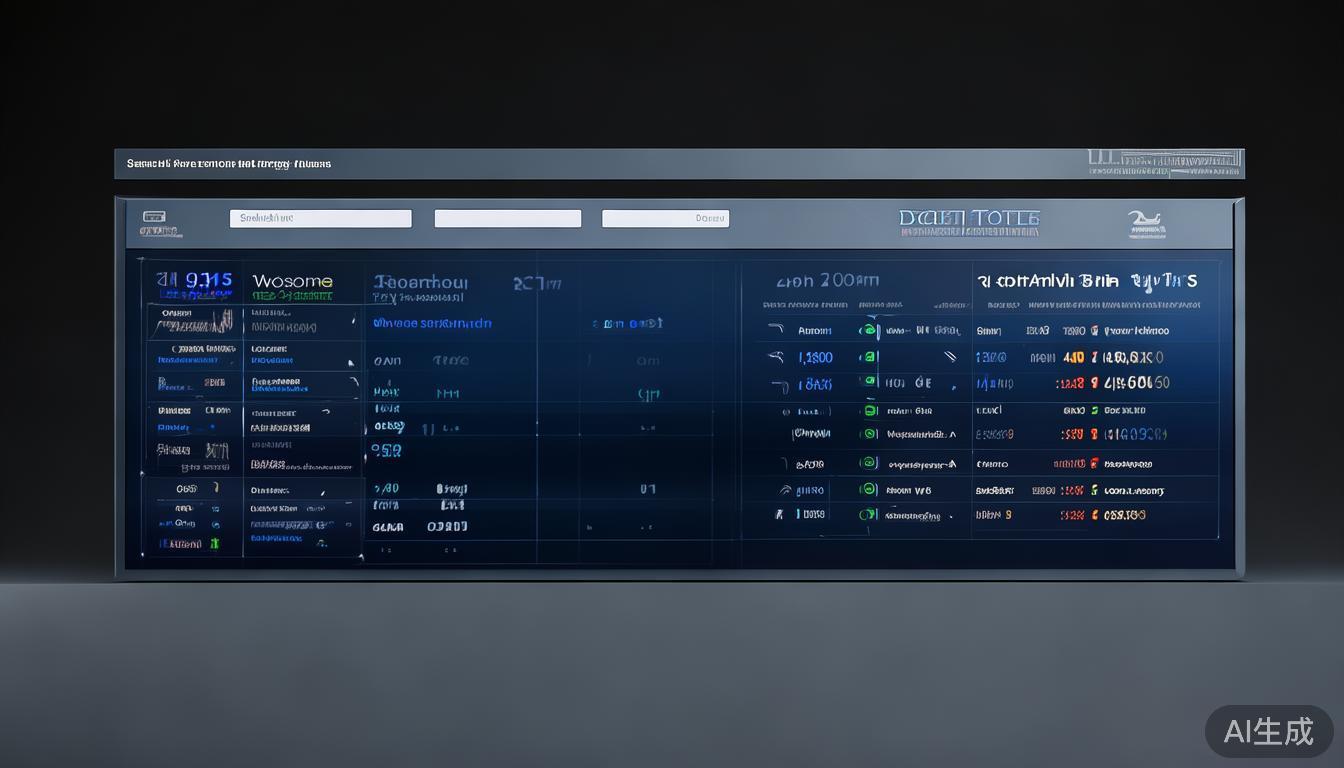Click the DCUEN TOTLE title in the toolbar
This screenshot has width=1344, height=768.
(968, 218)
